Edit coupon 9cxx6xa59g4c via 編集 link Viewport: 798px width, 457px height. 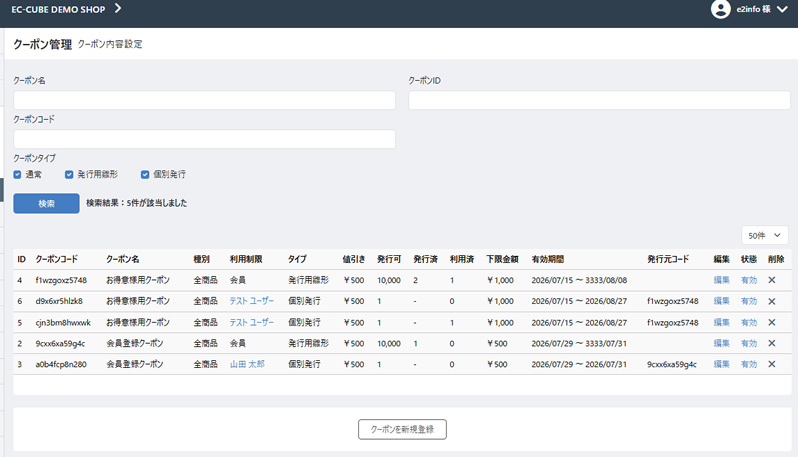tap(721, 344)
